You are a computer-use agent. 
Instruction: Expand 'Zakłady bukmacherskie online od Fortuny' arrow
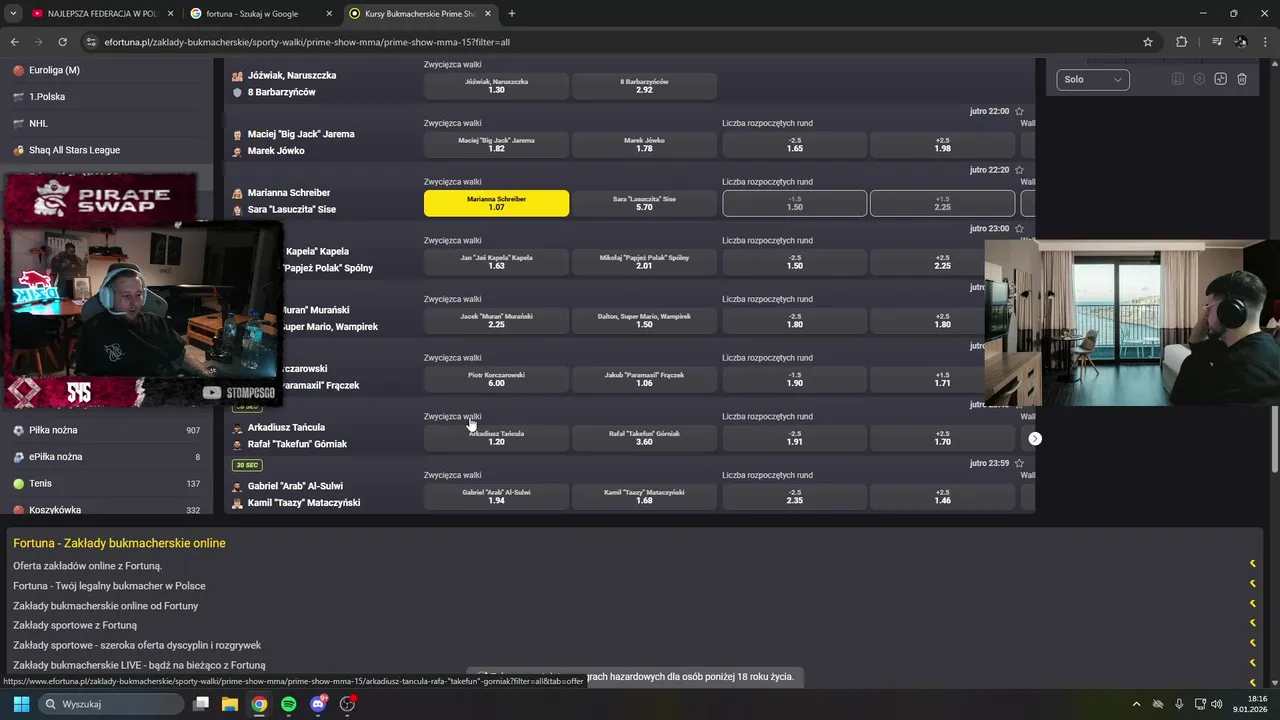[1252, 603]
